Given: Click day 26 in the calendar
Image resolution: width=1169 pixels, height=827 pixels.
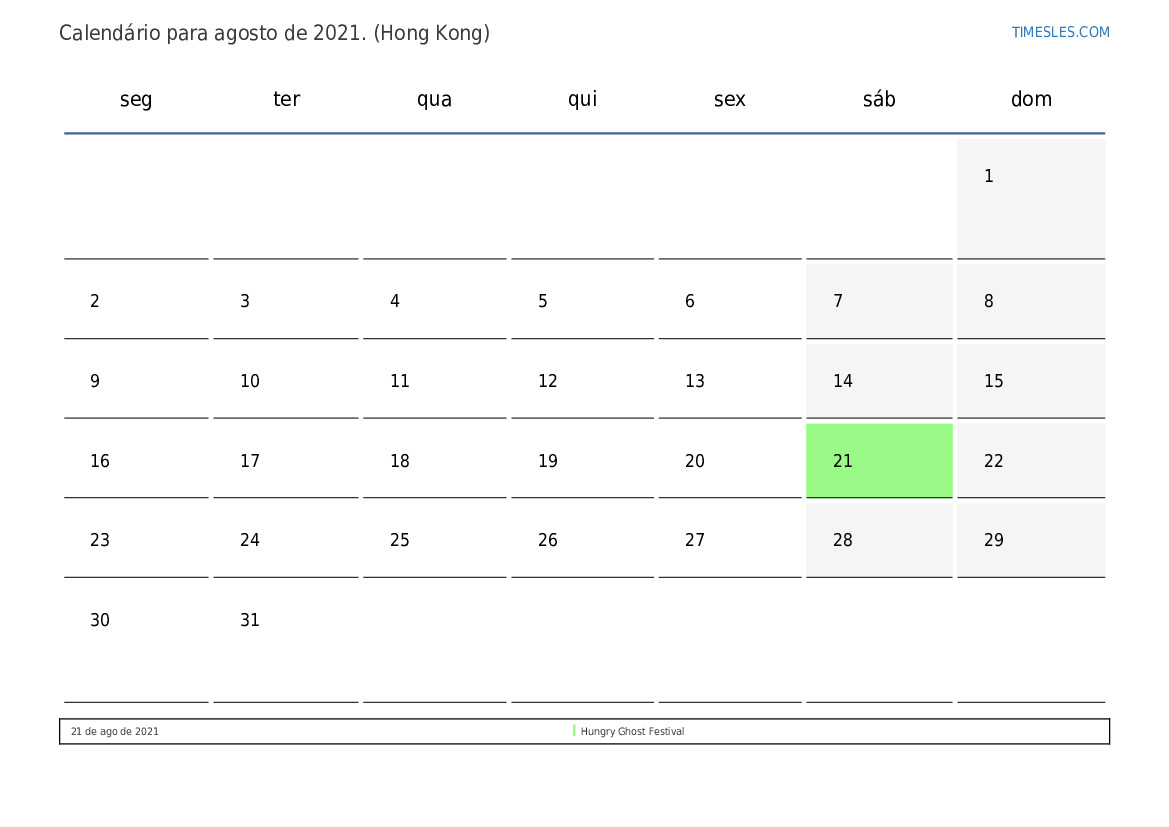Looking at the screenshot, I should pos(582,541).
